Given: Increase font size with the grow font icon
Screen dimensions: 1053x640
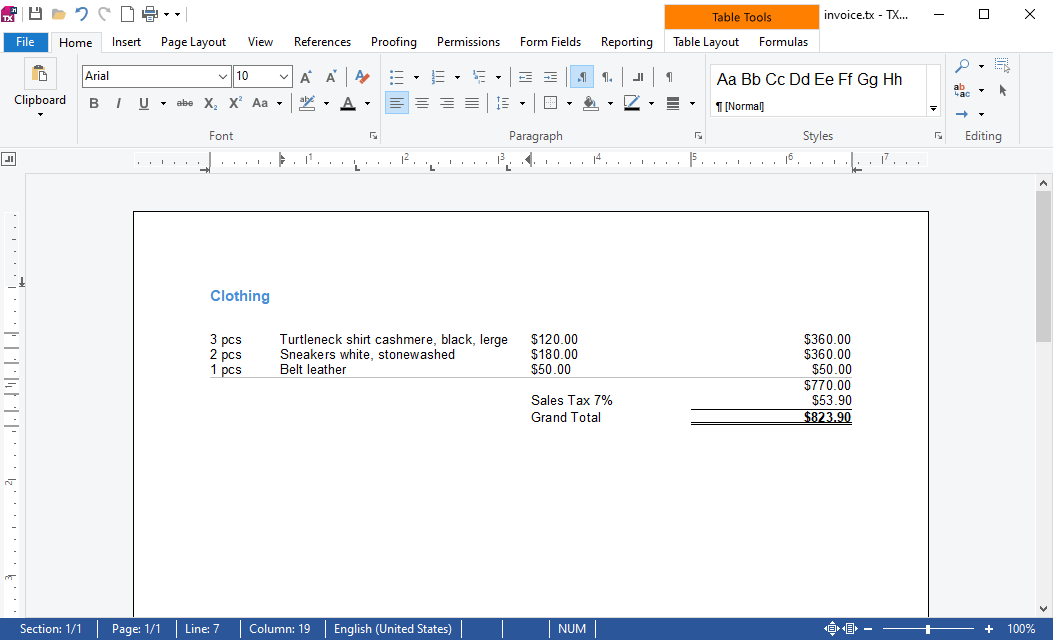Looking at the screenshot, I should [306, 77].
